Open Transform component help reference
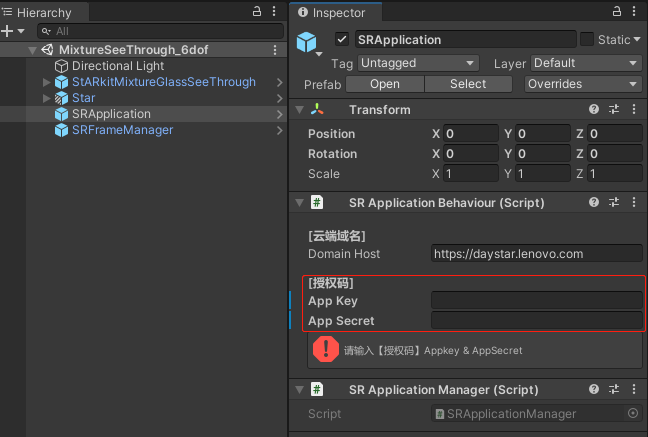Viewport: 648px width, 437px height. [x=594, y=109]
